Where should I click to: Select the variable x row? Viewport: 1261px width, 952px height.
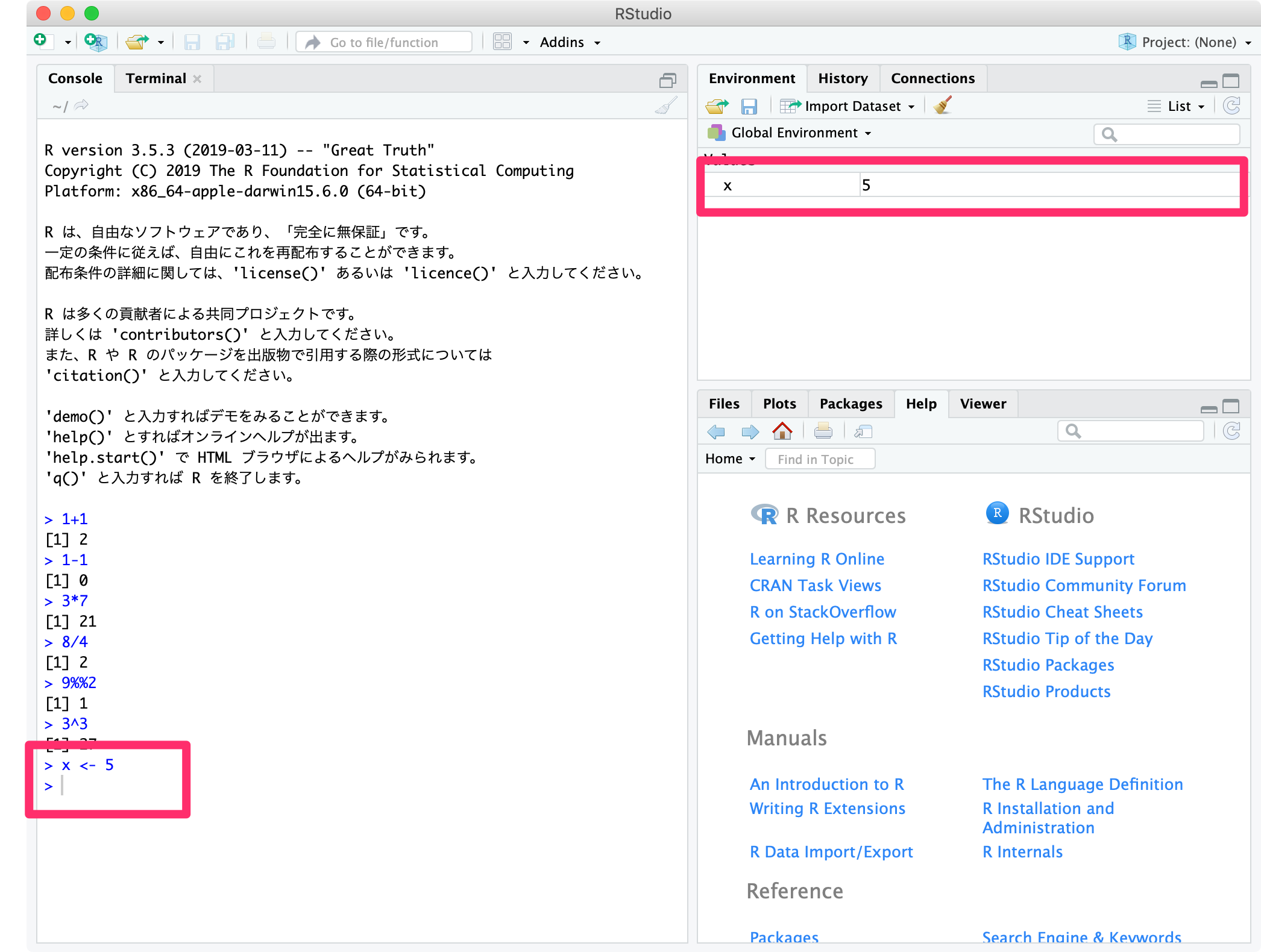tap(972, 185)
